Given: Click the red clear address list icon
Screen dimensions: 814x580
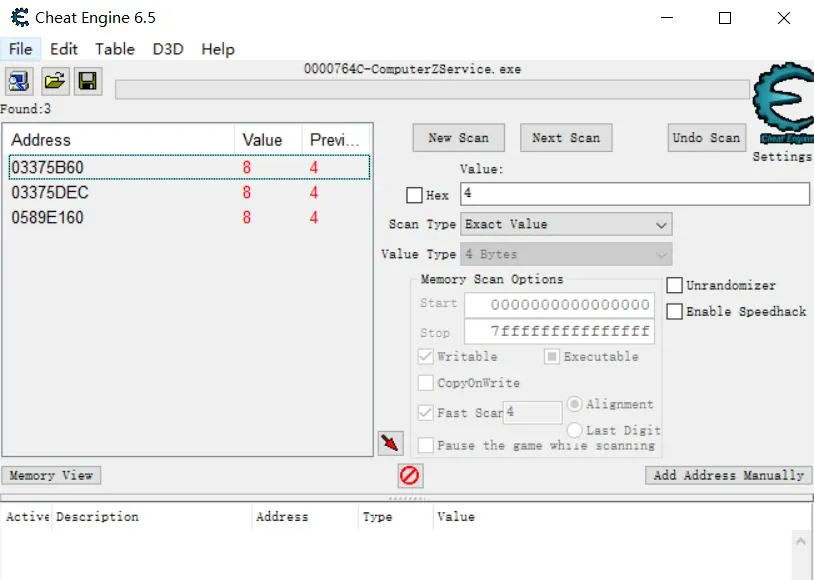Looking at the screenshot, I should [x=410, y=475].
